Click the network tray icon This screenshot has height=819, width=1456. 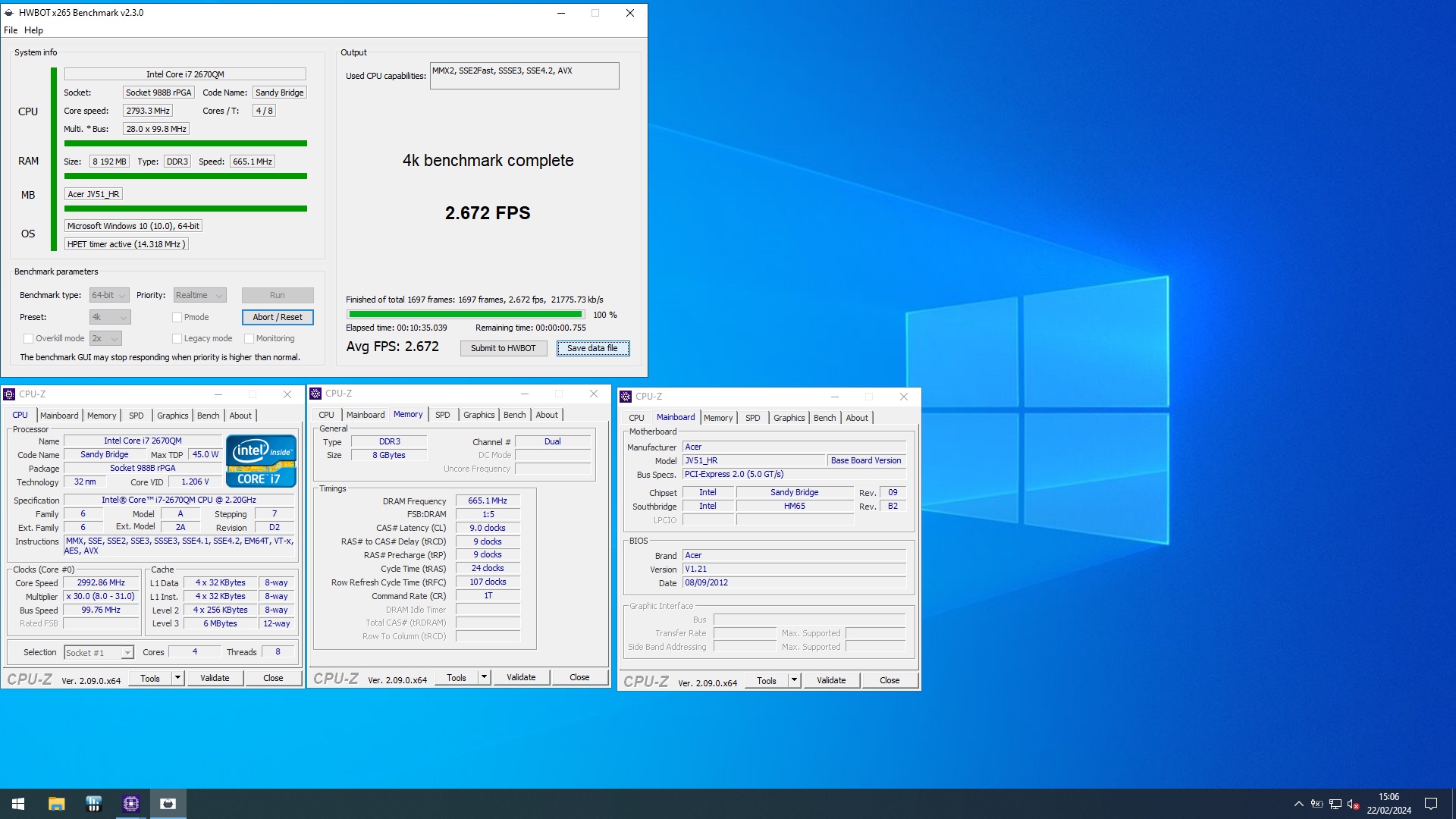click(x=1335, y=804)
